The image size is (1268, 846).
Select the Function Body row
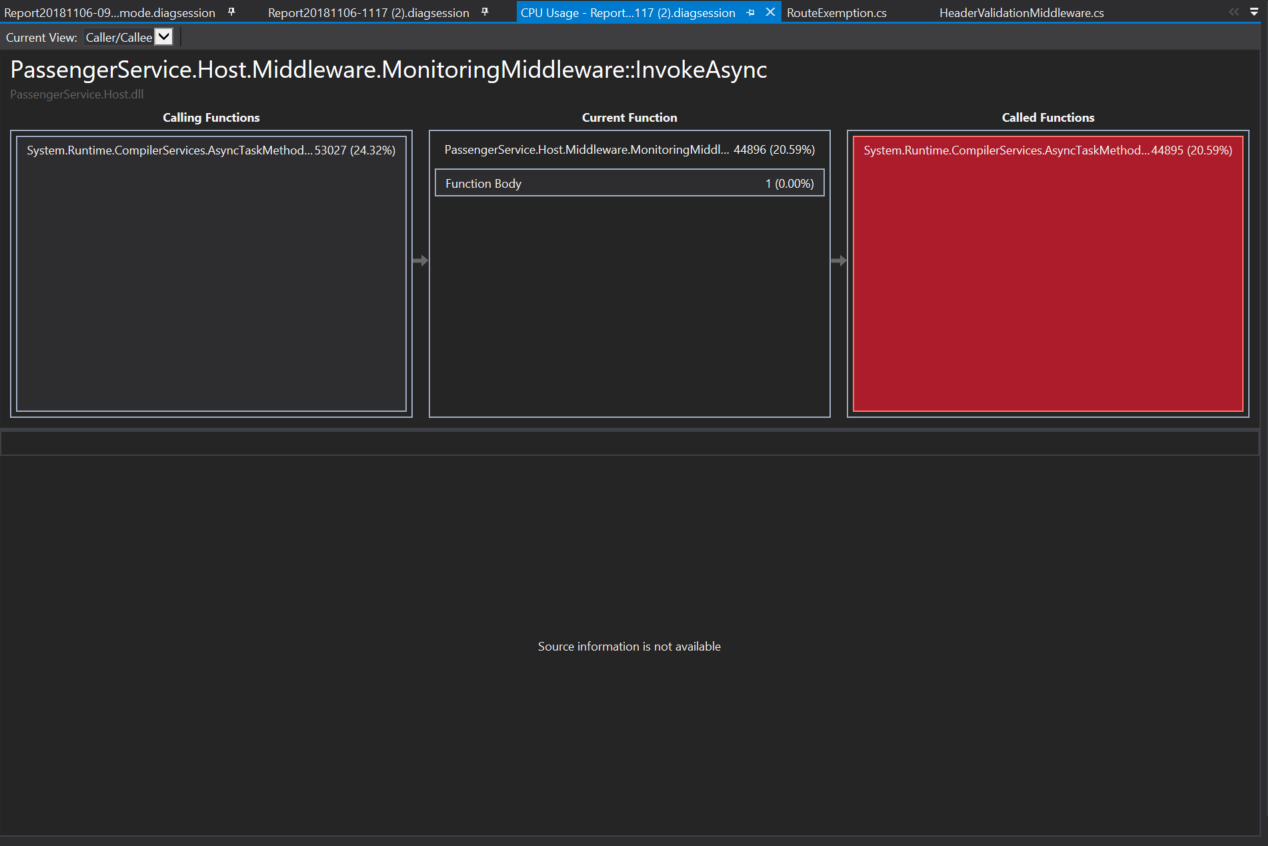tap(629, 183)
